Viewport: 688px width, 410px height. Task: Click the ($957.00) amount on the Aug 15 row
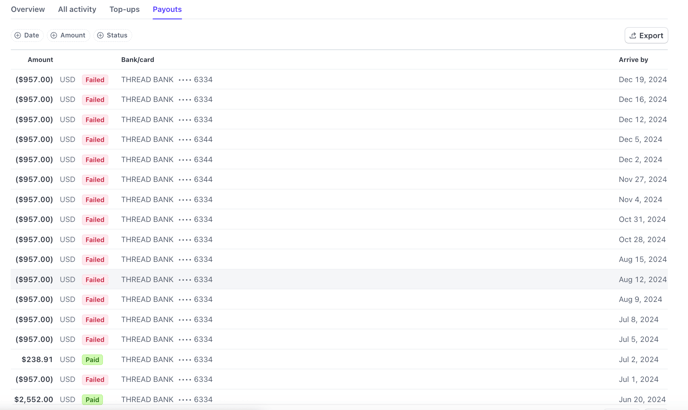(x=34, y=259)
